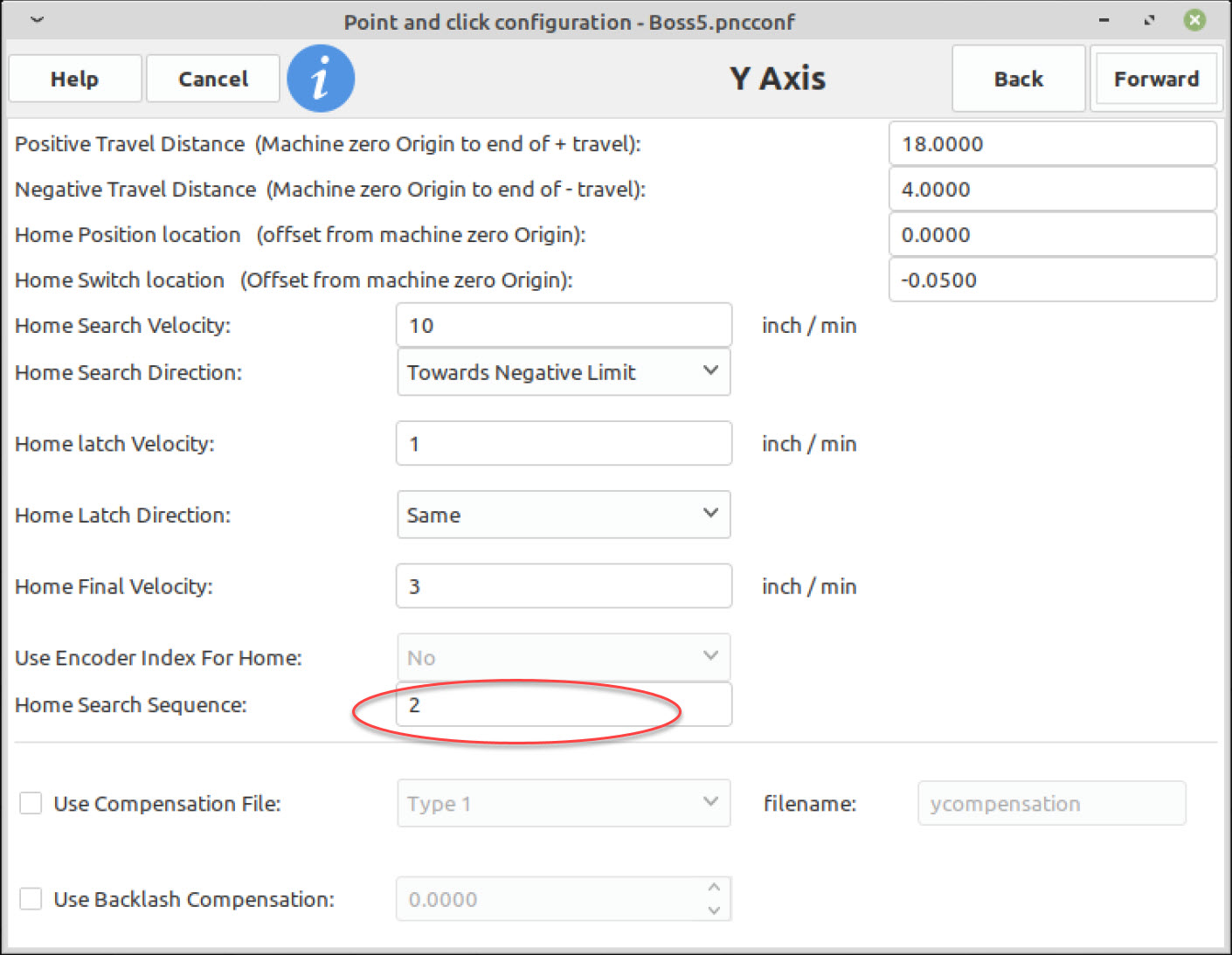Viewport: 1232px width, 955px height.
Task: Click Home Final Velocity field
Action: pyautogui.click(x=564, y=585)
